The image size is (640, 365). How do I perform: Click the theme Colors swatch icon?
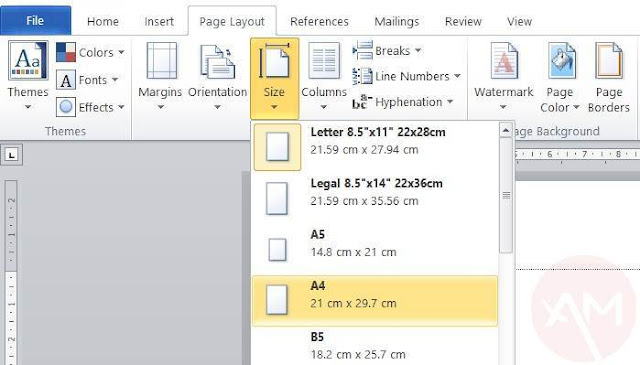pos(66,52)
